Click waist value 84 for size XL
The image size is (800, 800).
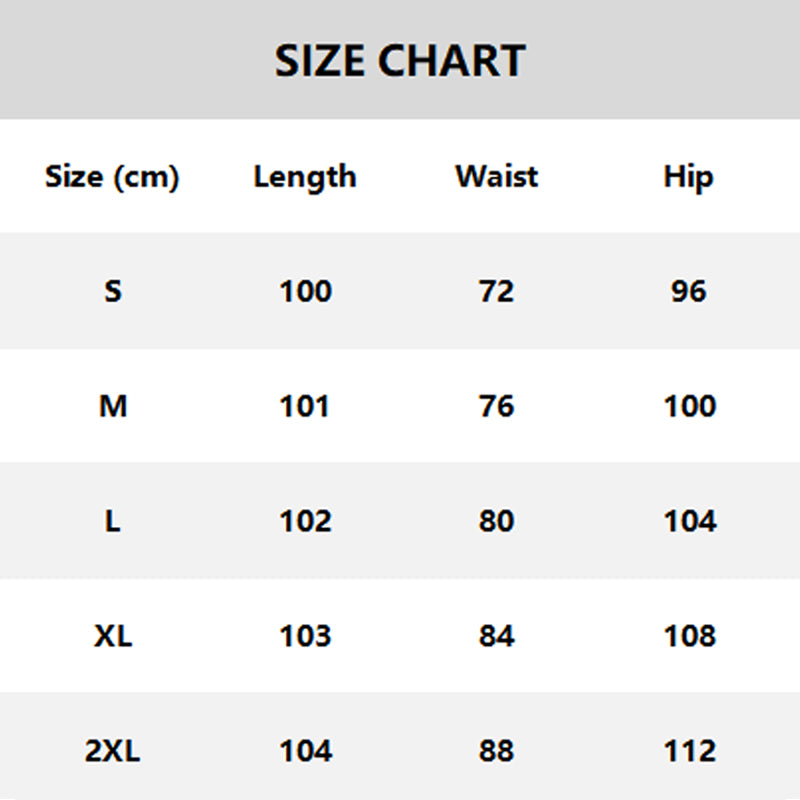pos(497,636)
